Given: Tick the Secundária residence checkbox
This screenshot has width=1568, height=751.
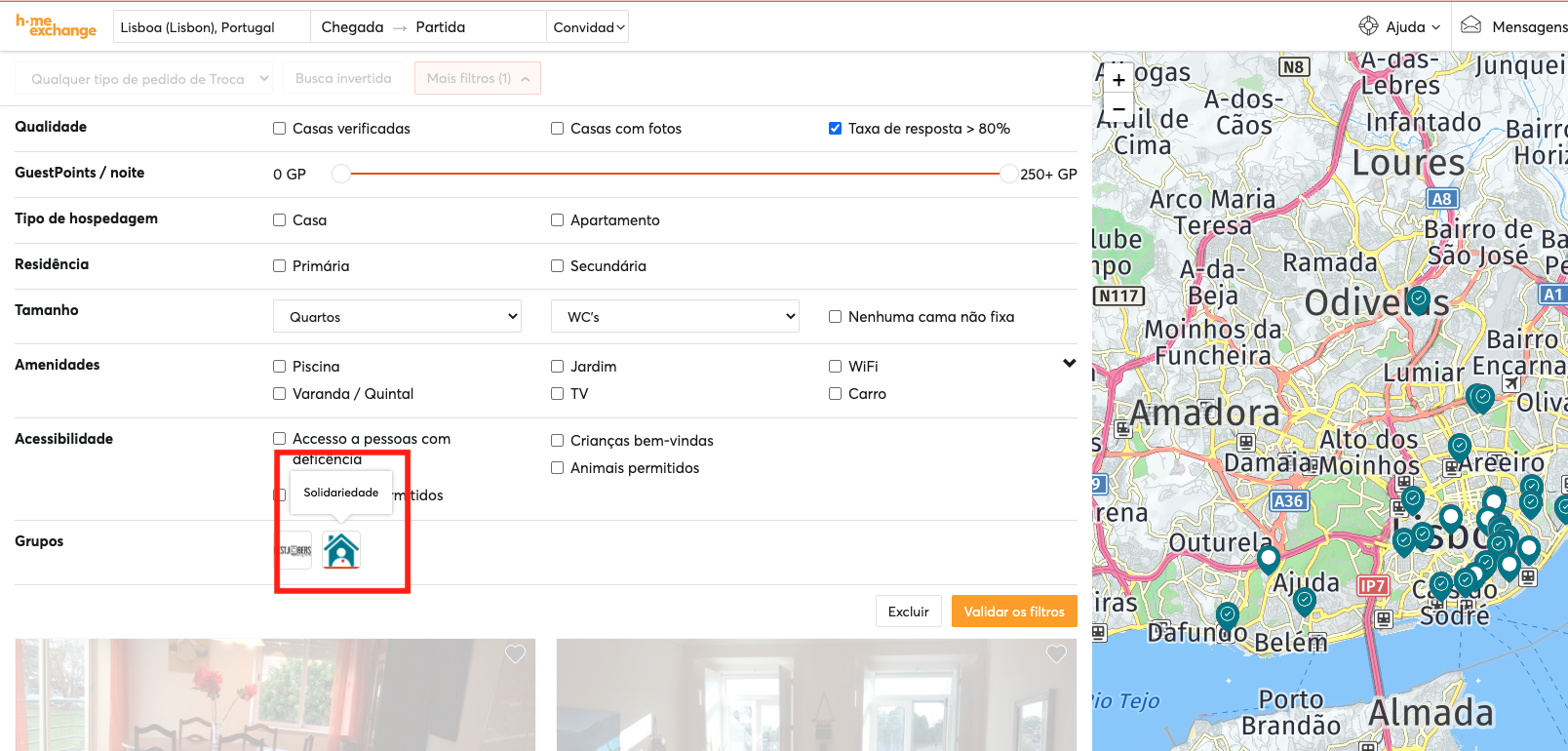Looking at the screenshot, I should 558,265.
